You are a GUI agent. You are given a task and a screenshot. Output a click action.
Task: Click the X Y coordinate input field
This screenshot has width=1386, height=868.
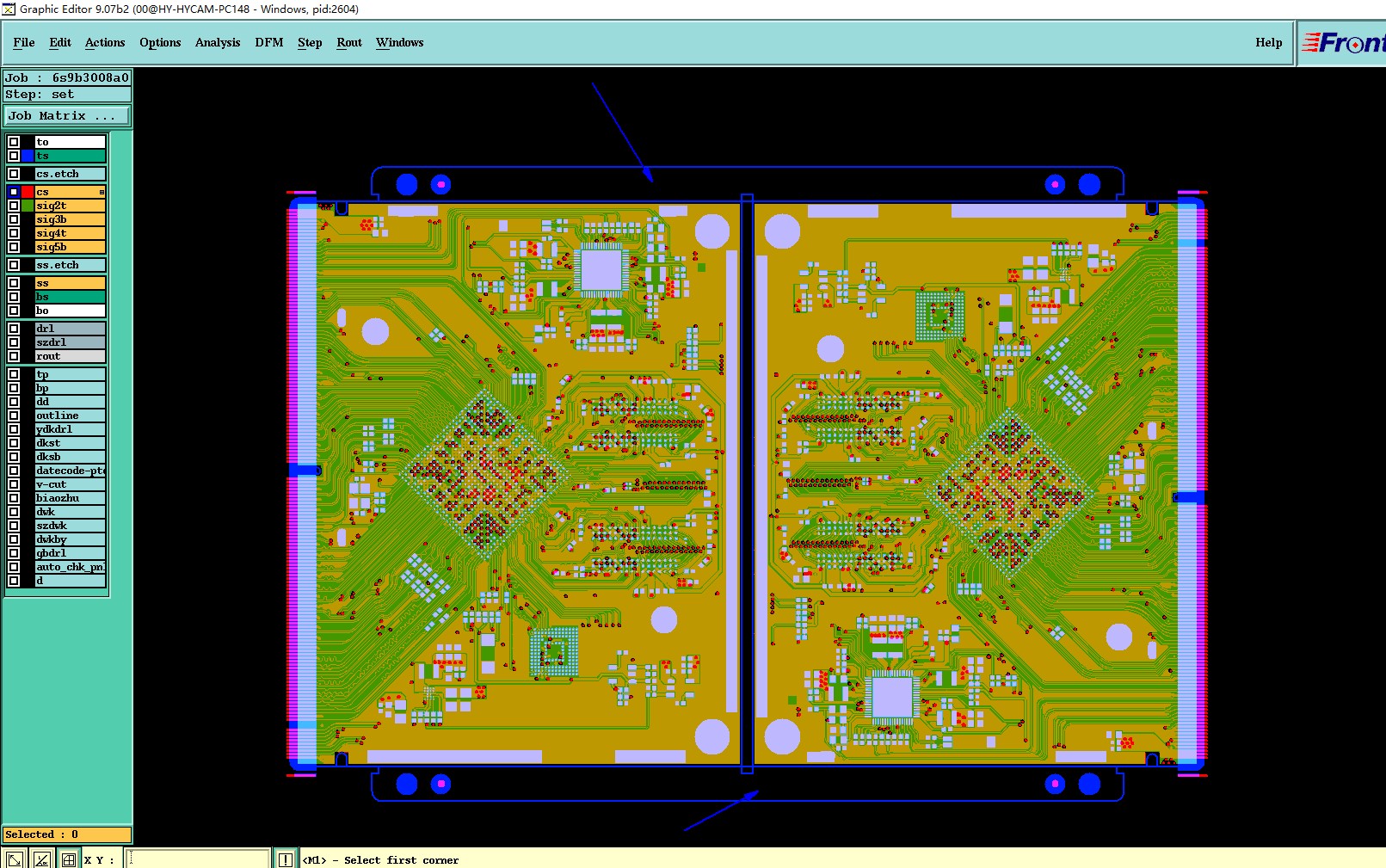[197, 859]
